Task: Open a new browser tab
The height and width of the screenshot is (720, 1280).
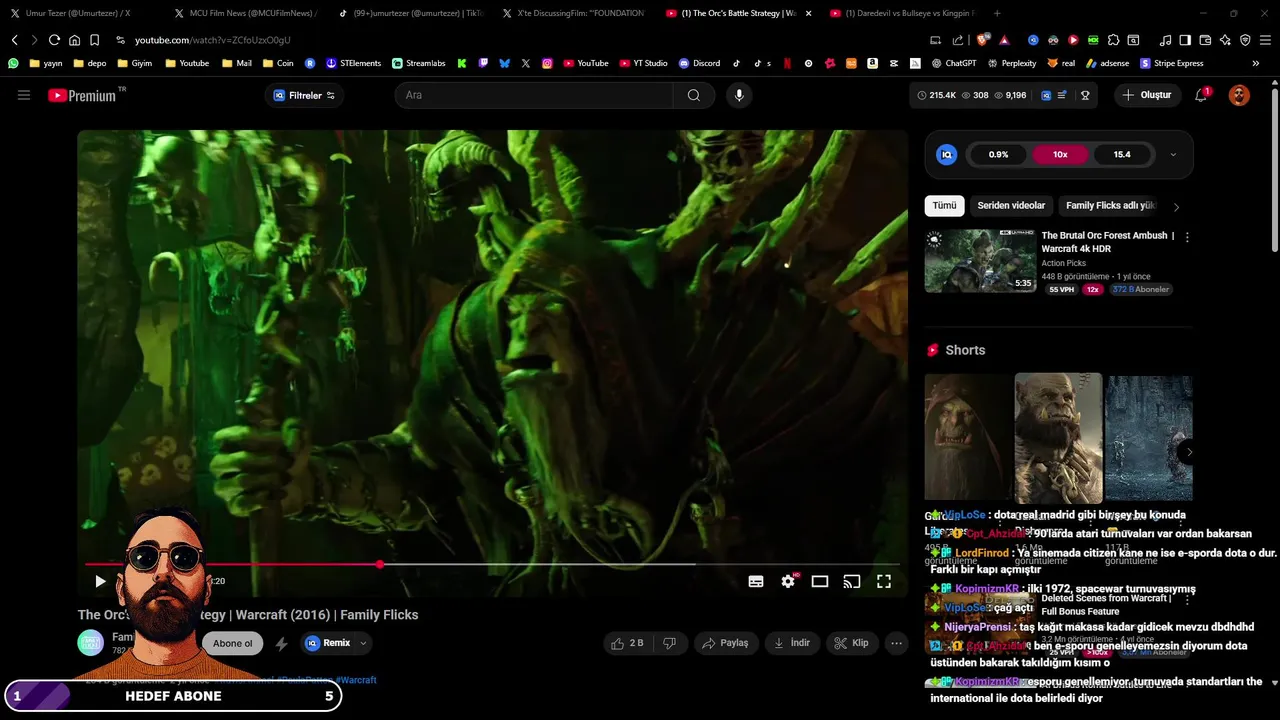Action: tap(997, 13)
